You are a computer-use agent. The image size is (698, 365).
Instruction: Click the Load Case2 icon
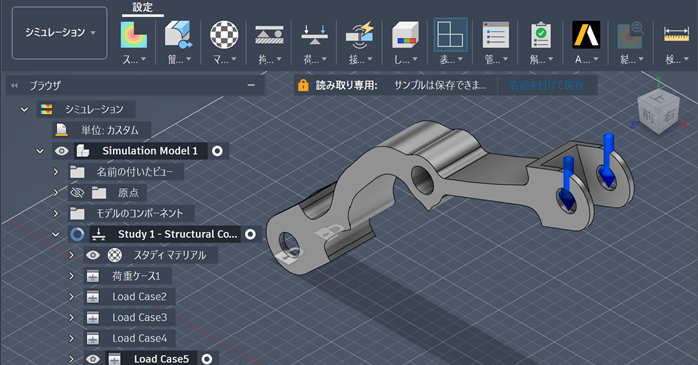coord(93,296)
